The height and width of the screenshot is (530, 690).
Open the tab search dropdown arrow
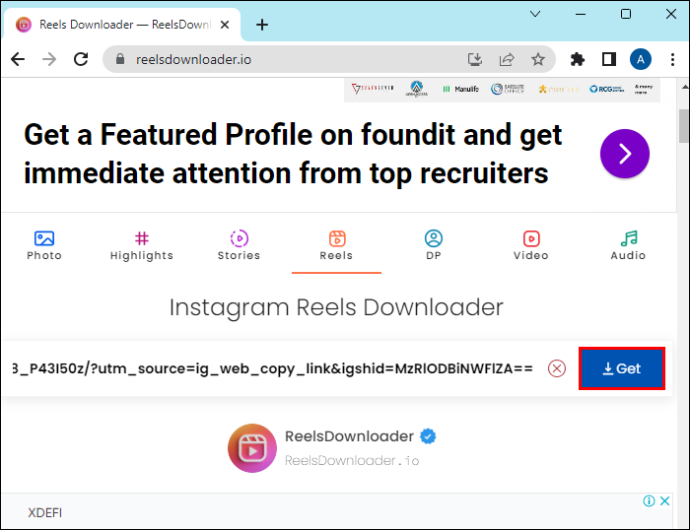(535, 14)
